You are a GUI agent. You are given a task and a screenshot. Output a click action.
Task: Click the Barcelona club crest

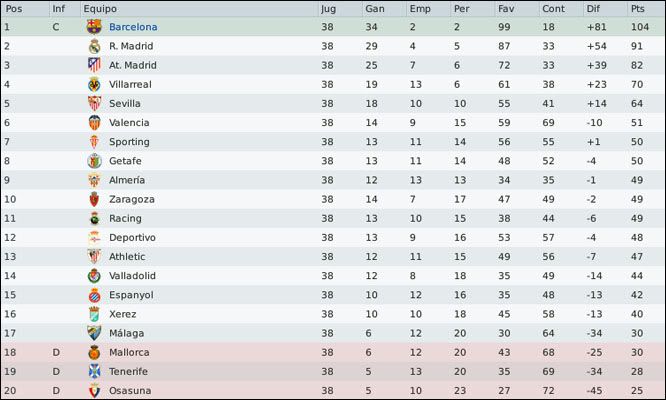94,27
